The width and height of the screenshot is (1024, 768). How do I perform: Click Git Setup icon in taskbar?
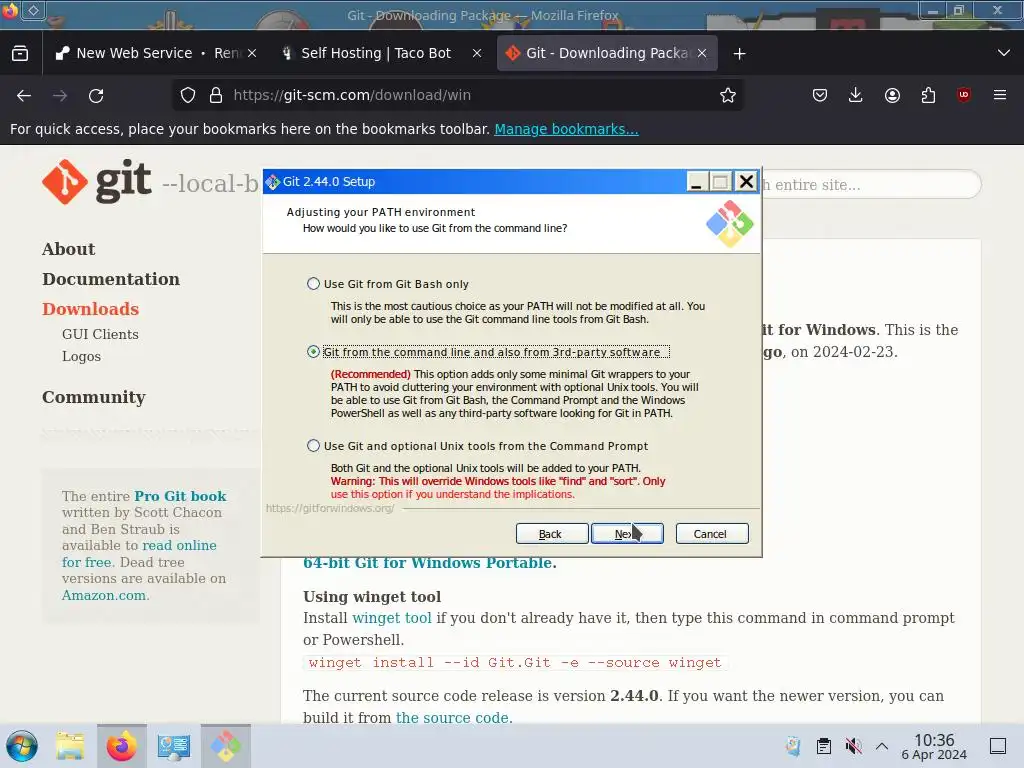pos(225,746)
